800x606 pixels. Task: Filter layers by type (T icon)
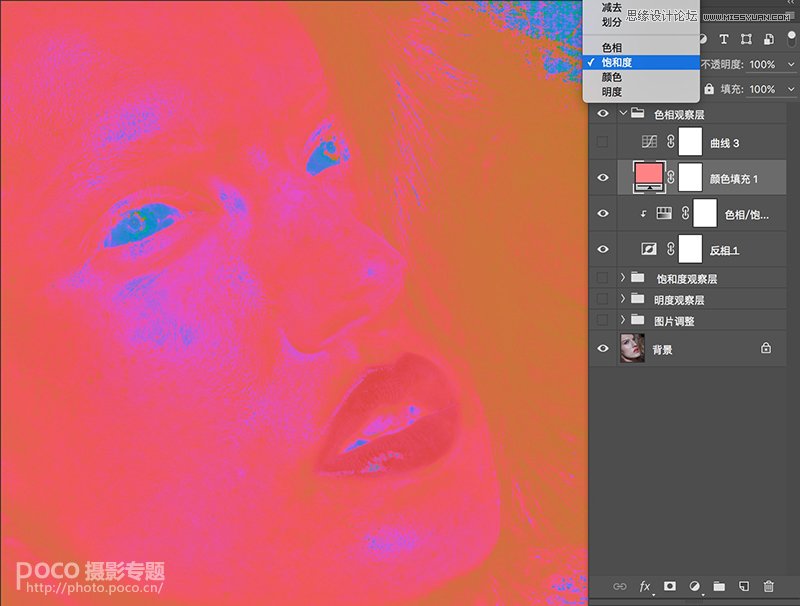tap(723, 39)
